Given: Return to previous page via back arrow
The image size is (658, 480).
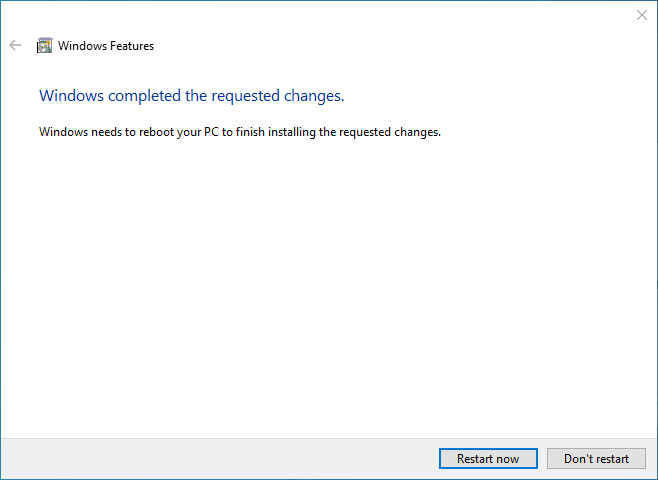Looking at the screenshot, I should 15,45.
